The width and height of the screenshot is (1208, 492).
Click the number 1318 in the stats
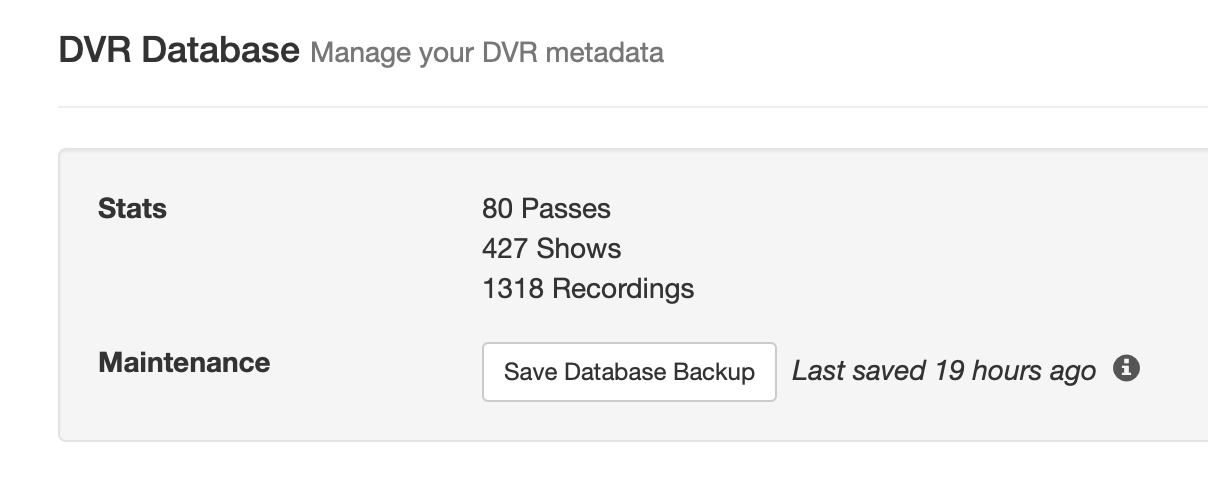(x=513, y=289)
